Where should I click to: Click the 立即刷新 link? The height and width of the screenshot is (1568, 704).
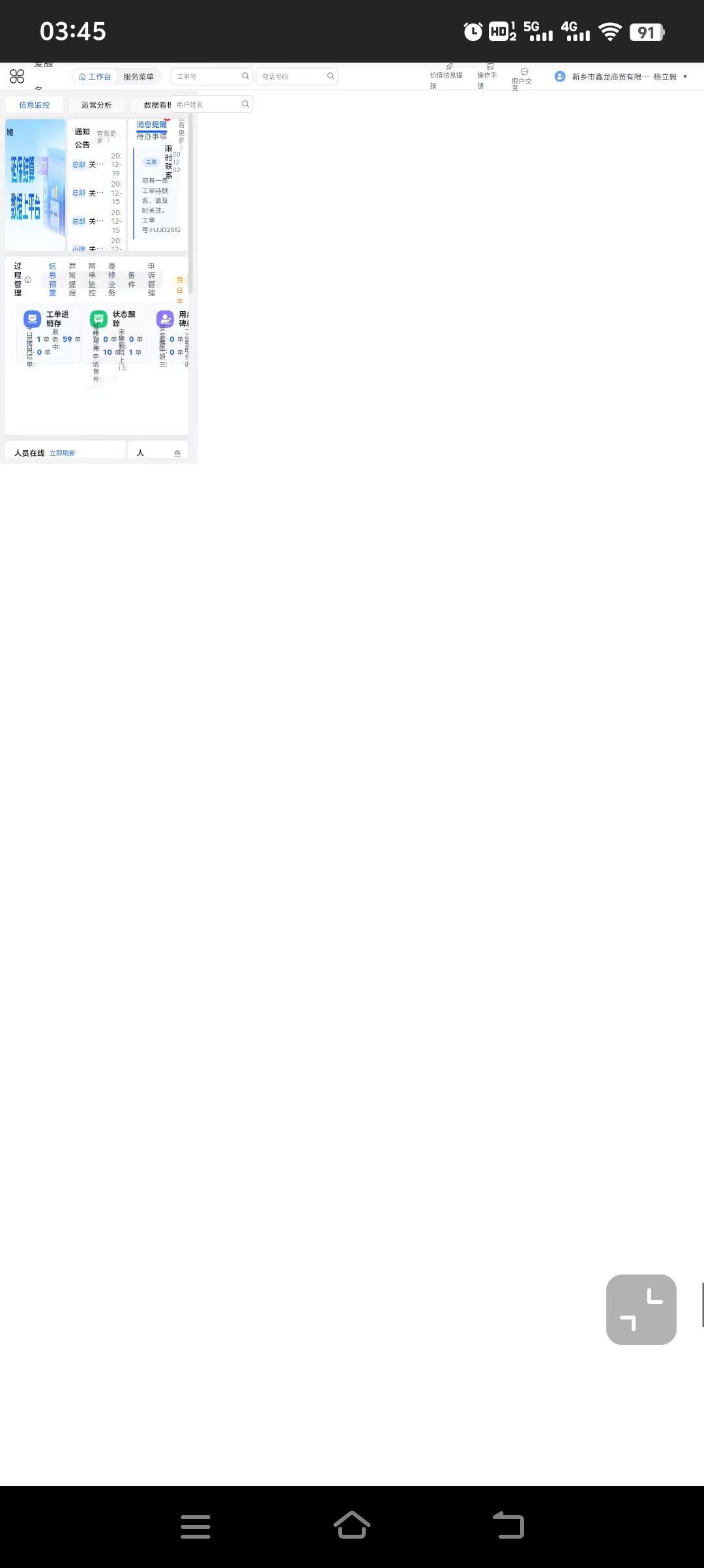pyautogui.click(x=62, y=453)
